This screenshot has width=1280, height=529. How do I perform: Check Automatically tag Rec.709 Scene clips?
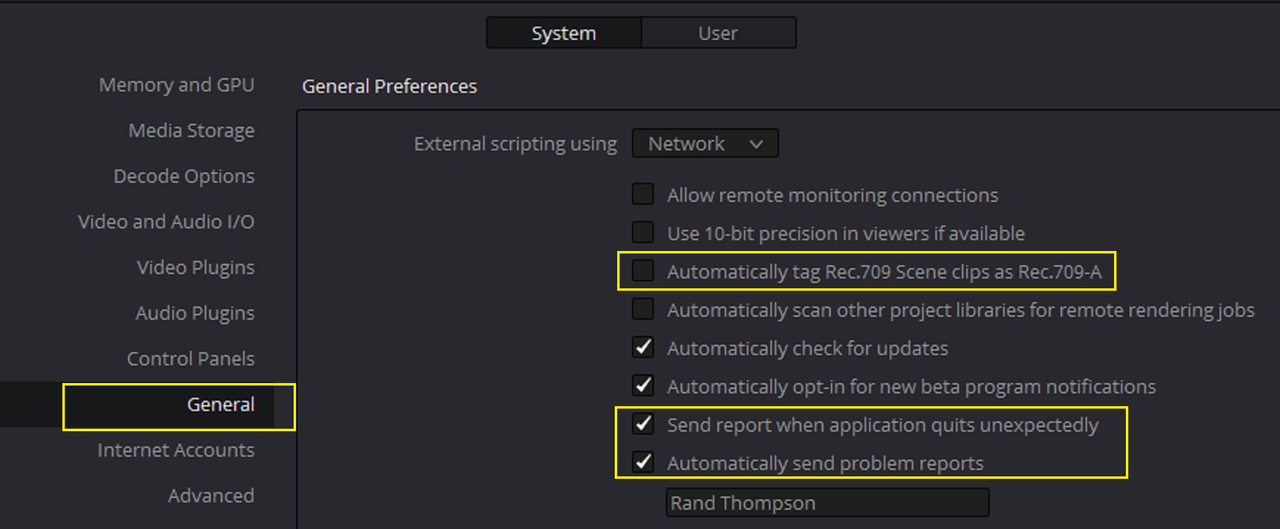643,271
